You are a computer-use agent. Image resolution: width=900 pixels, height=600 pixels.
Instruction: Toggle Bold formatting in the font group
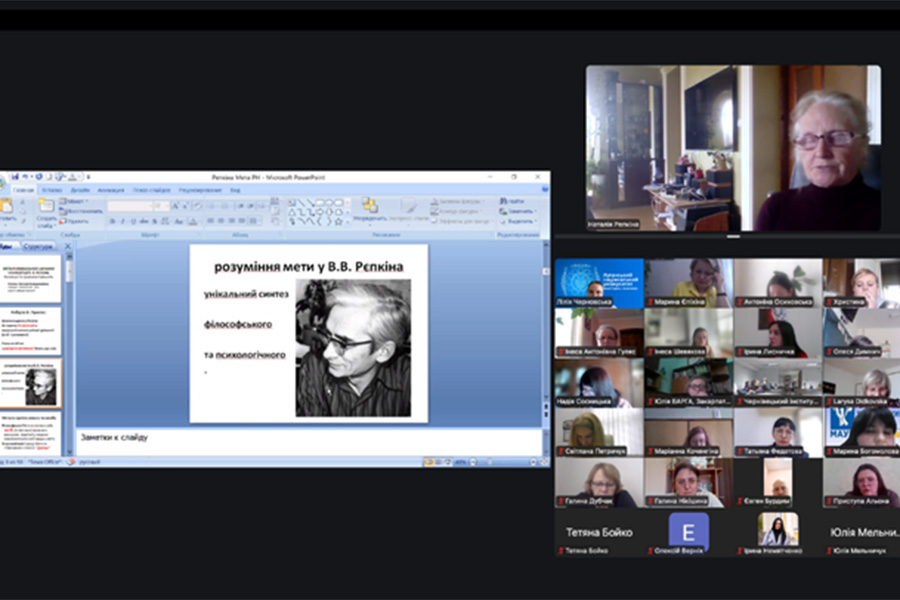pyautogui.click(x=112, y=221)
